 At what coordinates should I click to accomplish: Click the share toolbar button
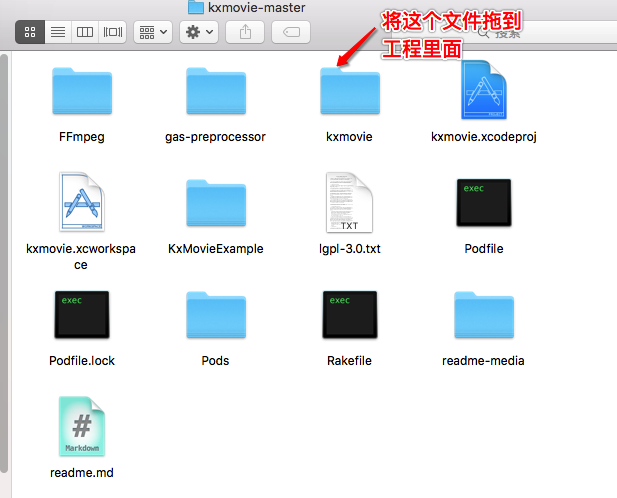[x=245, y=32]
